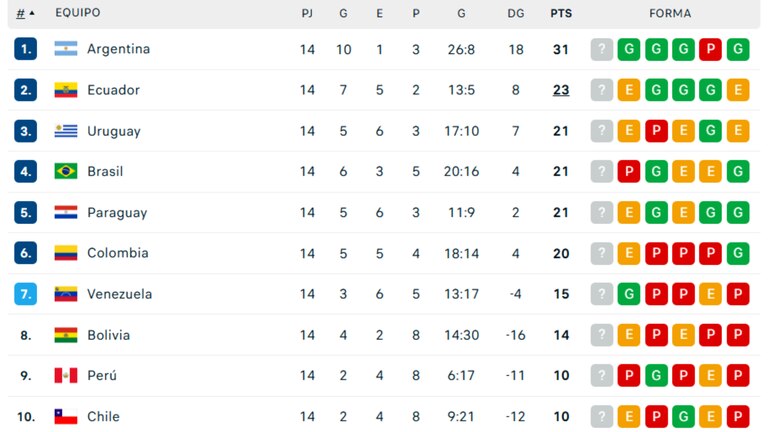Open the Colombia team link
The image size is (768, 432).
pos(117,253)
